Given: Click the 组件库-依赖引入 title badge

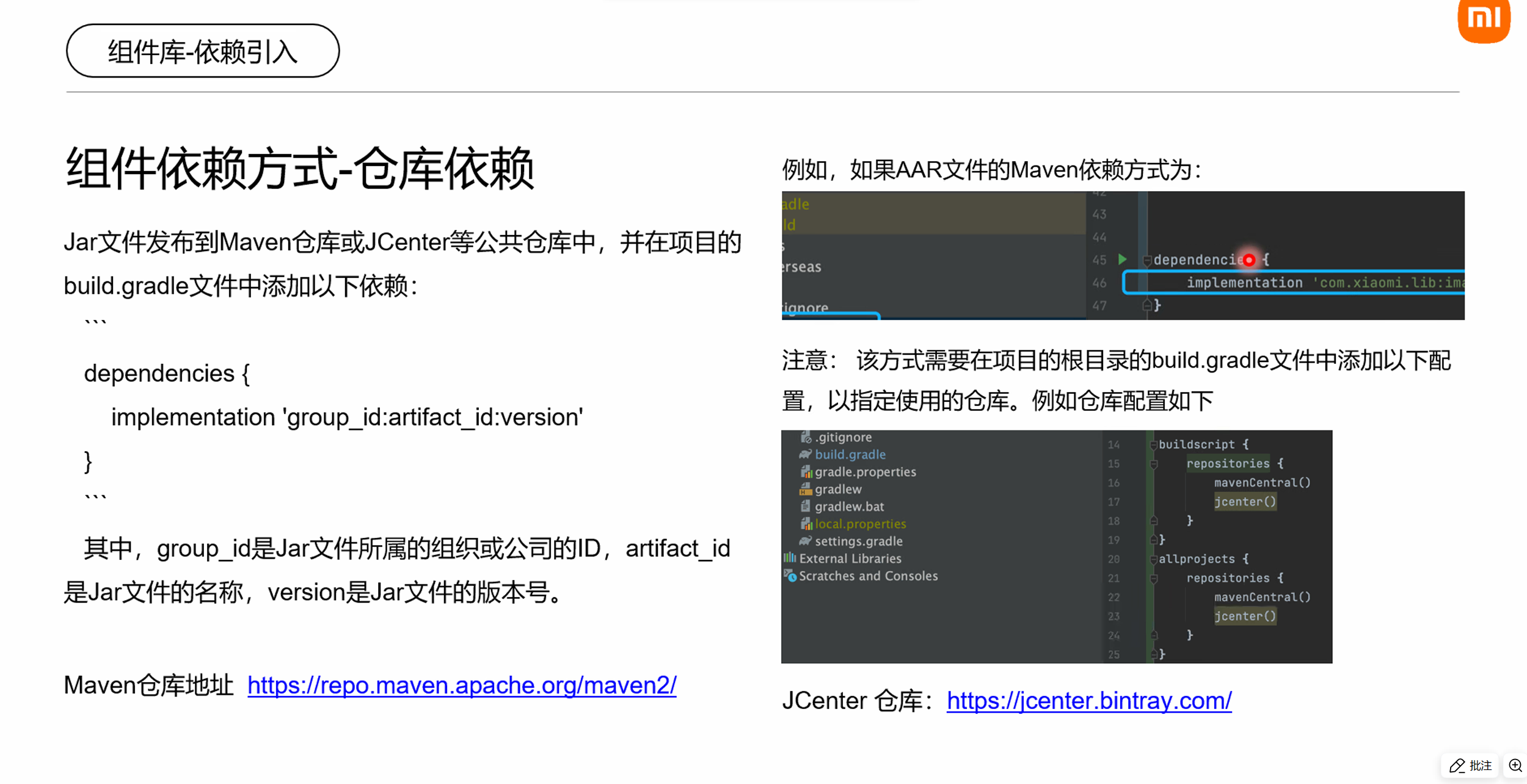Looking at the screenshot, I should click(x=202, y=51).
